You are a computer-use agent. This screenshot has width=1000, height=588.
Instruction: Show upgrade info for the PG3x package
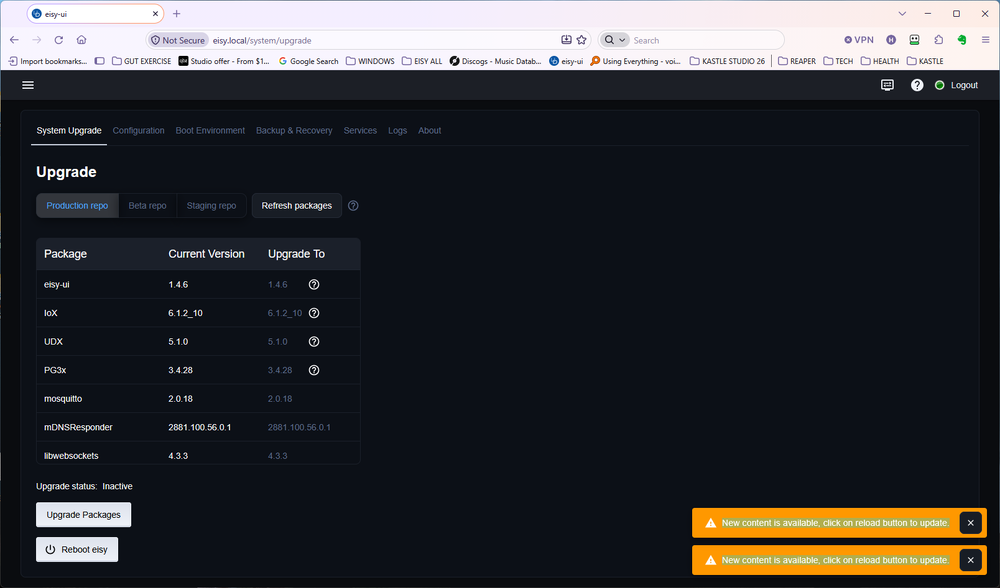pos(314,370)
